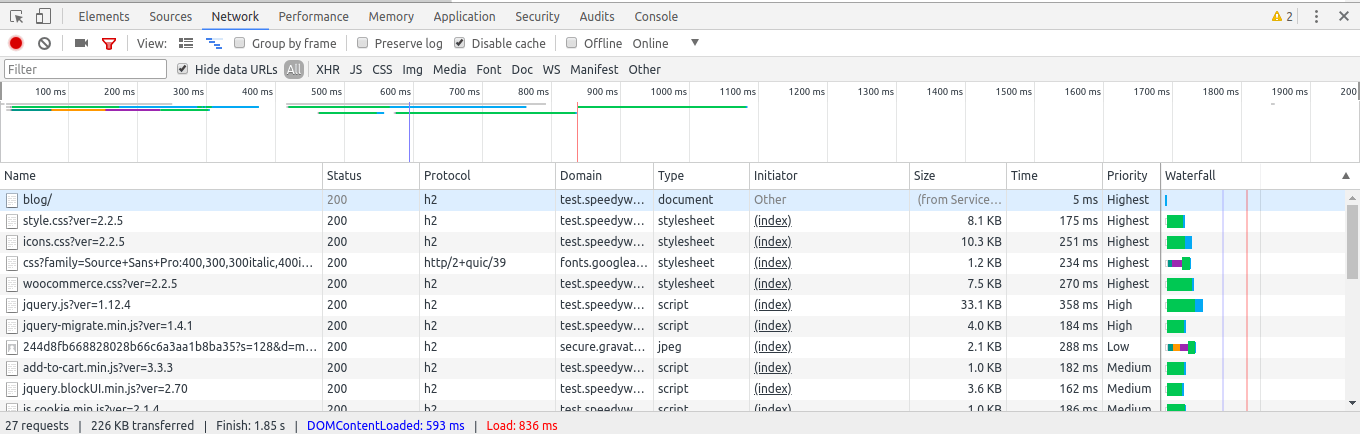Switch to the Application tab
This screenshot has height=434, width=1360.
tap(465, 16)
